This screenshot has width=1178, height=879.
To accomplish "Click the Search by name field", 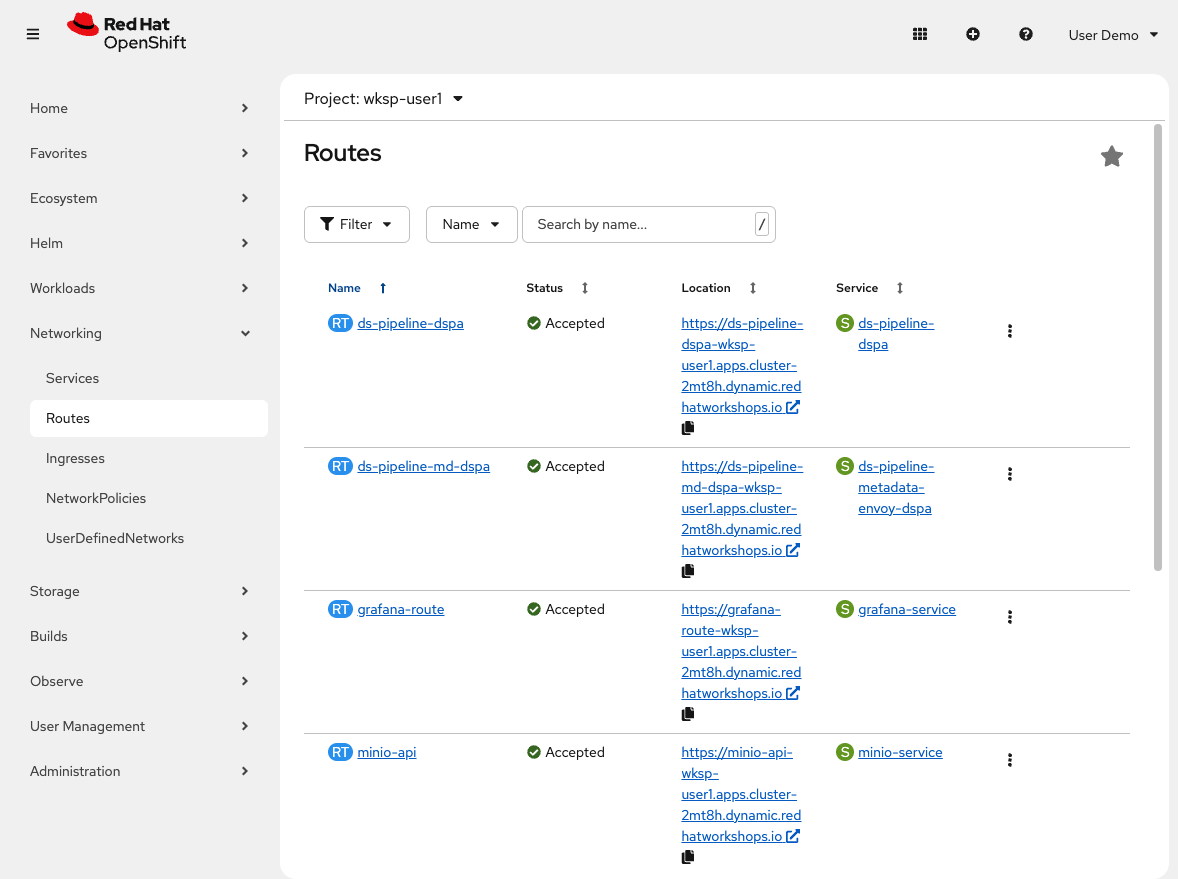I will 640,224.
